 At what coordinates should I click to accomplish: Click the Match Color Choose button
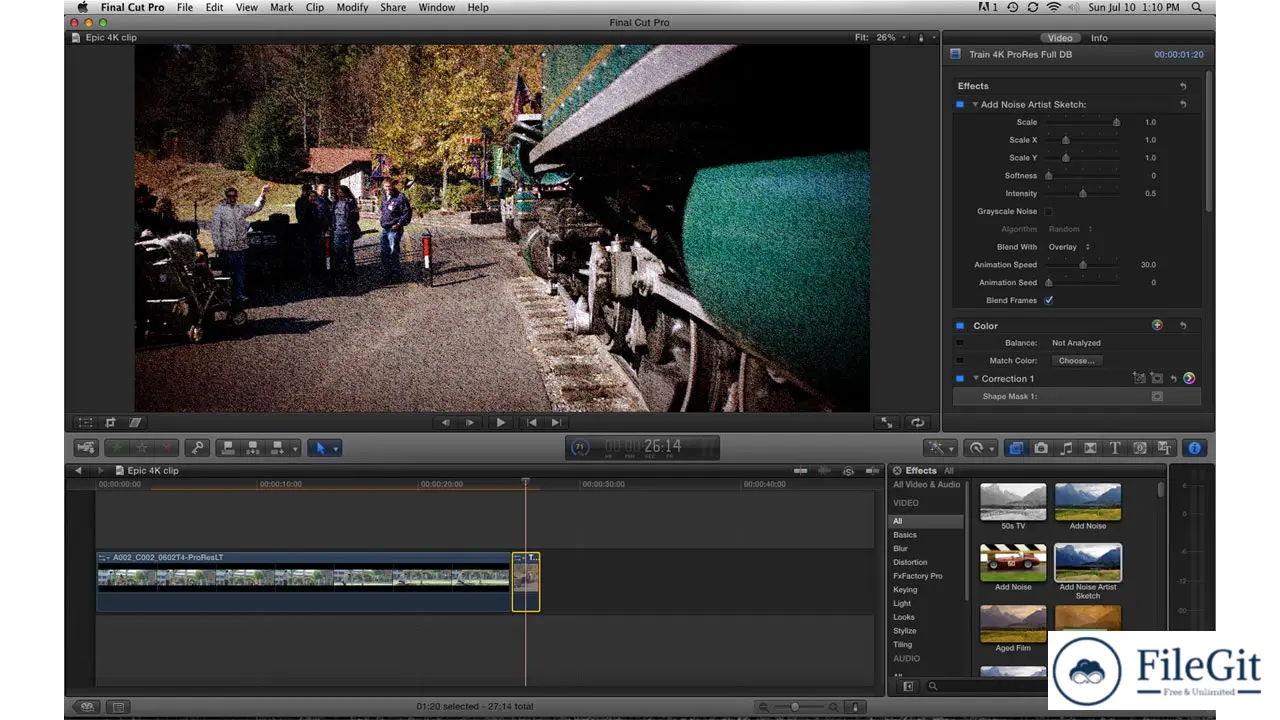pos(1077,360)
